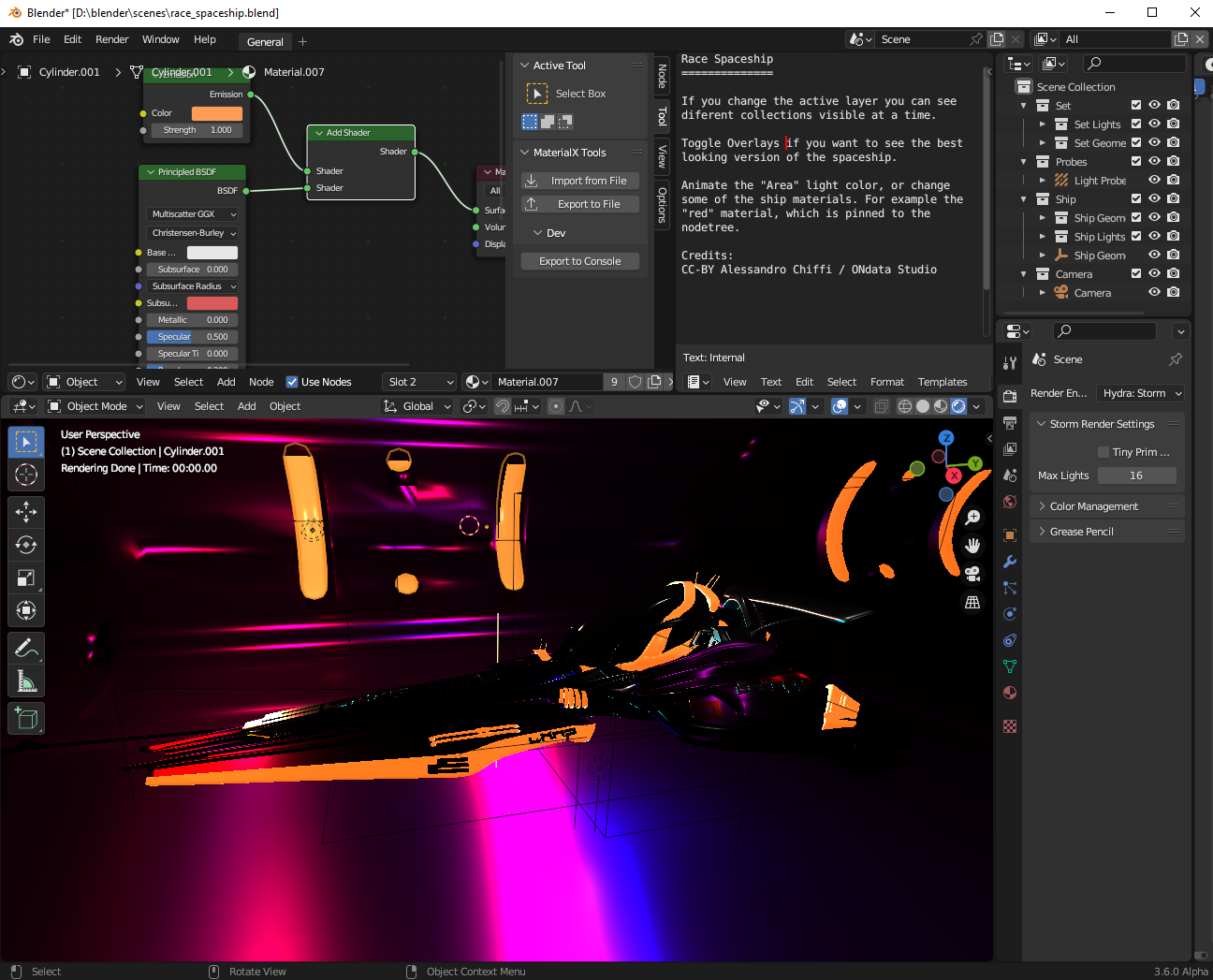Click the outliner search field
The image size is (1213, 980).
(x=1134, y=63)
